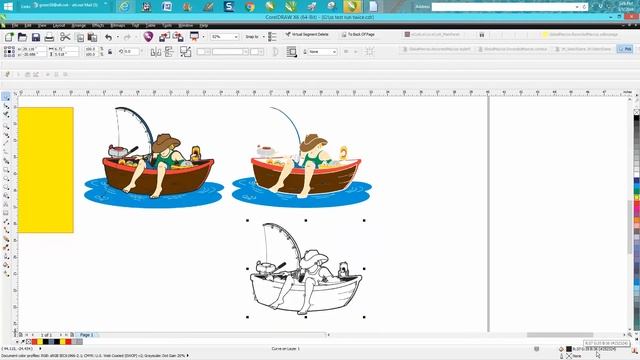The width and height of the screenshot is (640, 360).
Task: Open the Windows Start button
Action: (8, 6)
